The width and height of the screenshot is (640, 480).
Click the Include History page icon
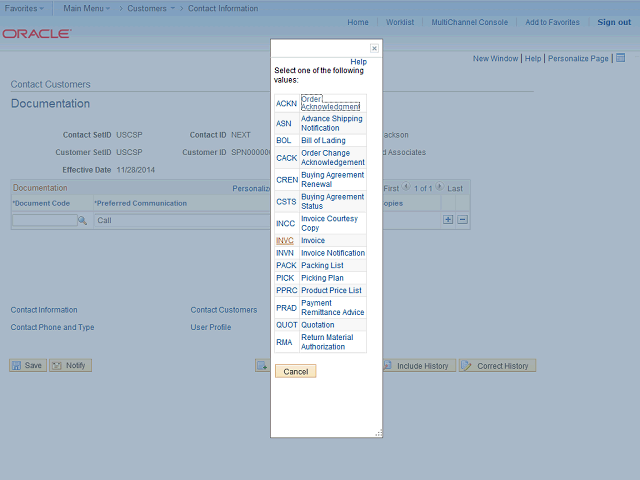click(x=388, y=365)
